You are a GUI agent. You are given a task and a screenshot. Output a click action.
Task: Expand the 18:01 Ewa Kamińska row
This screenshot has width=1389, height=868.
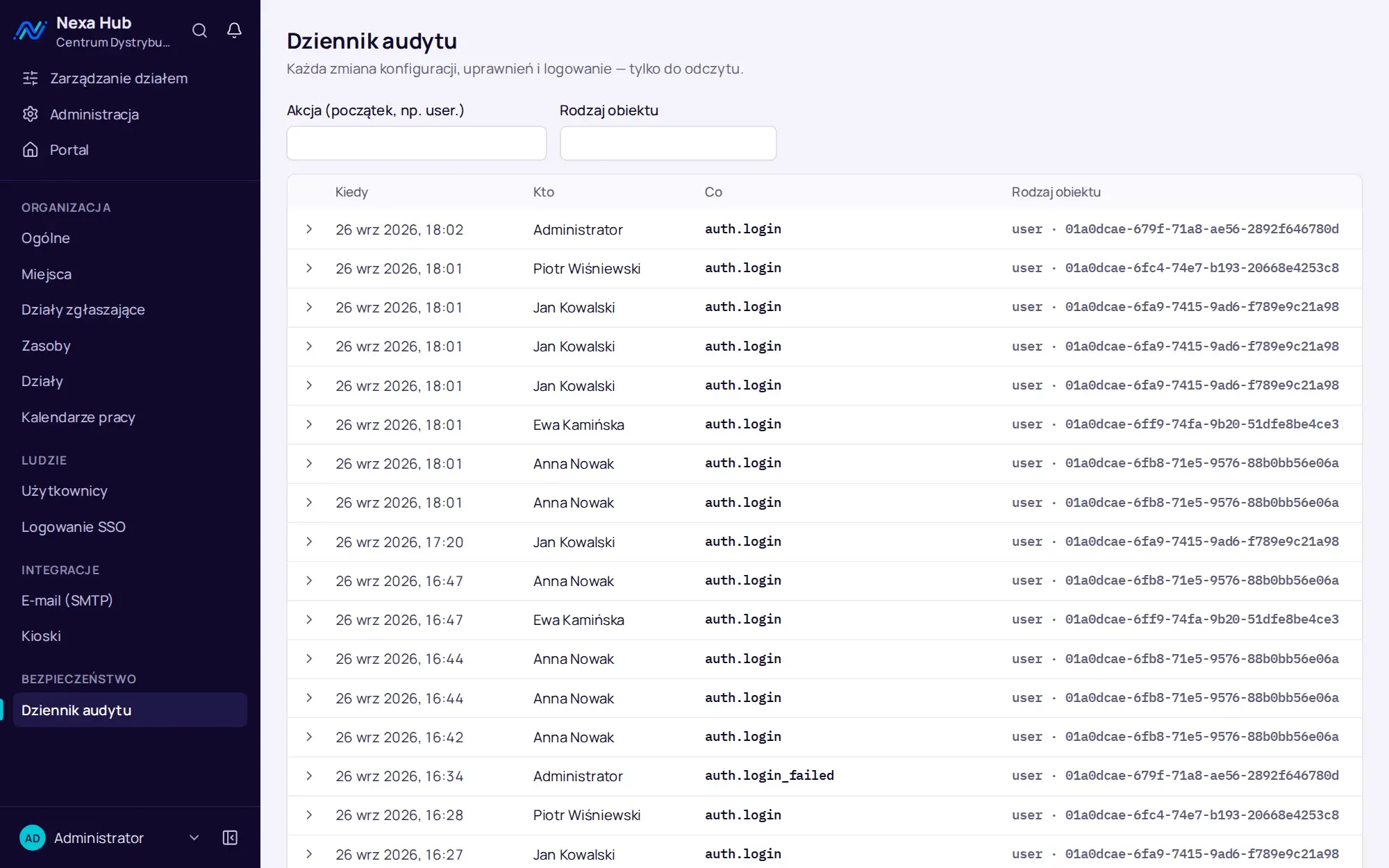(x=309, y=424)
